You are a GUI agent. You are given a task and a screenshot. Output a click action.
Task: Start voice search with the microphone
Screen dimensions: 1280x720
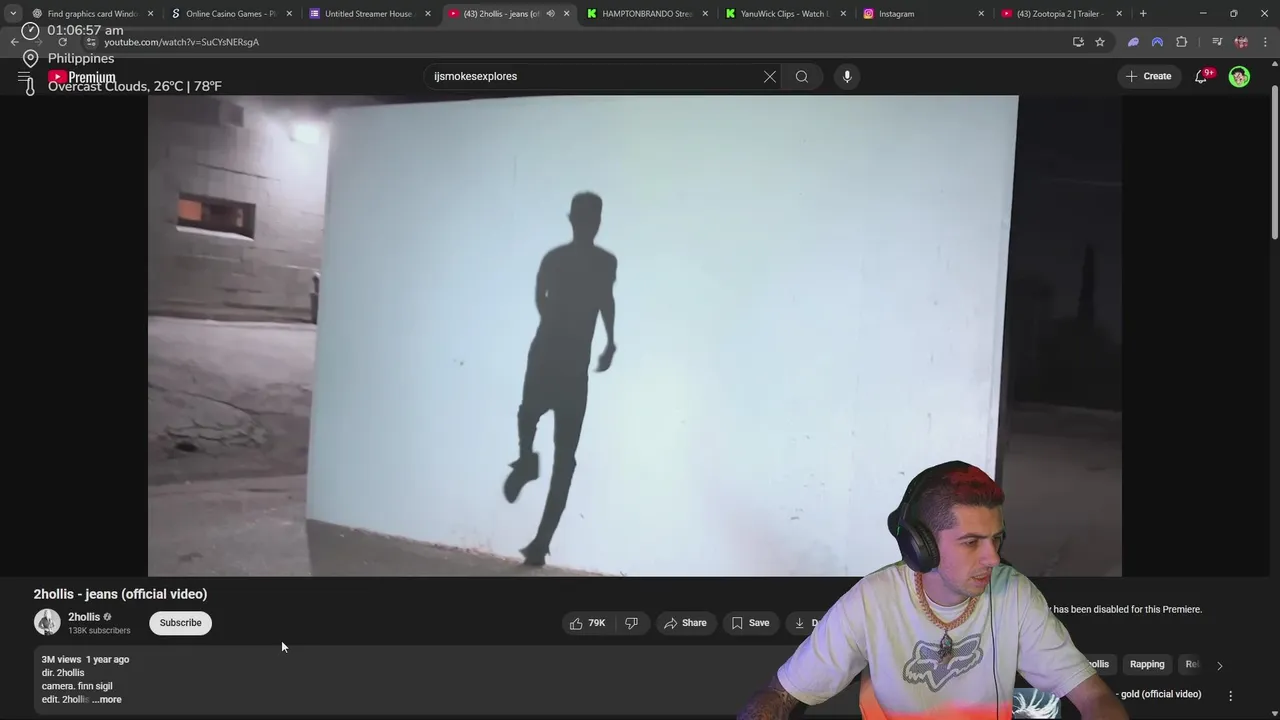click(847, 76)
